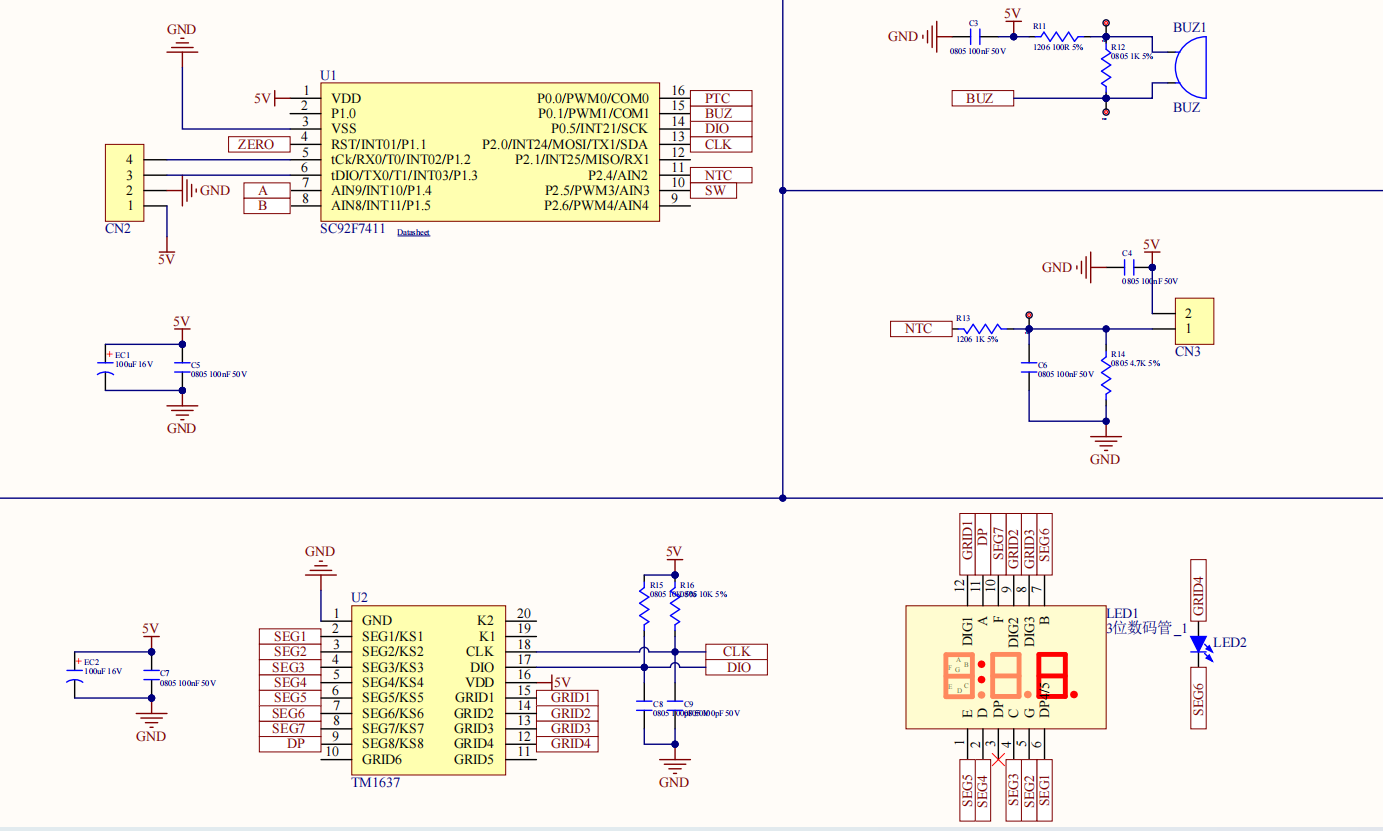Select the SEG2 port at U2 pin 3
The height and width of the screenshot is (831, 1383).
pyautogui.click(x=290, y=652)
